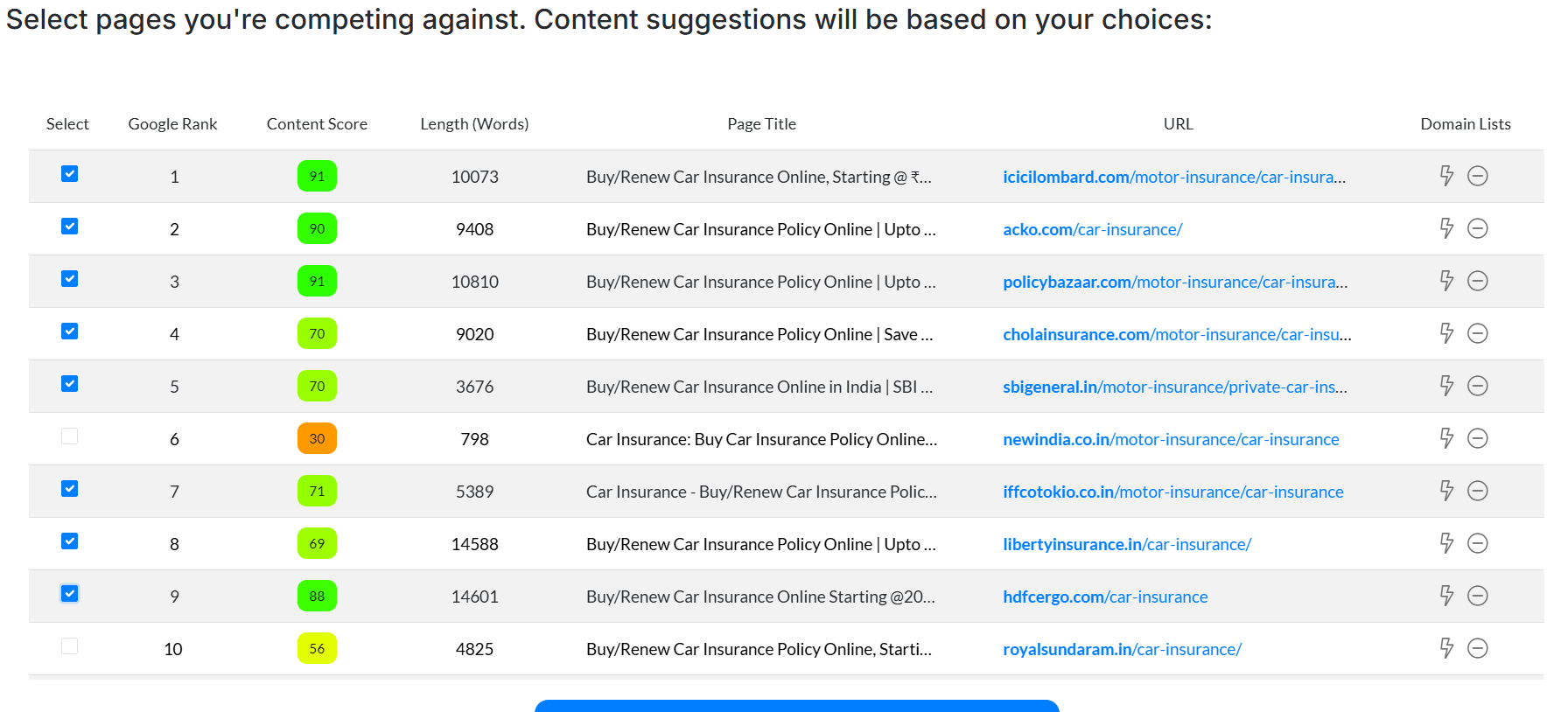Viewport: 1568px width, 712px height.
Task: Click circled minus icon for iffcotokio.co.in row
Action: 1477,491
